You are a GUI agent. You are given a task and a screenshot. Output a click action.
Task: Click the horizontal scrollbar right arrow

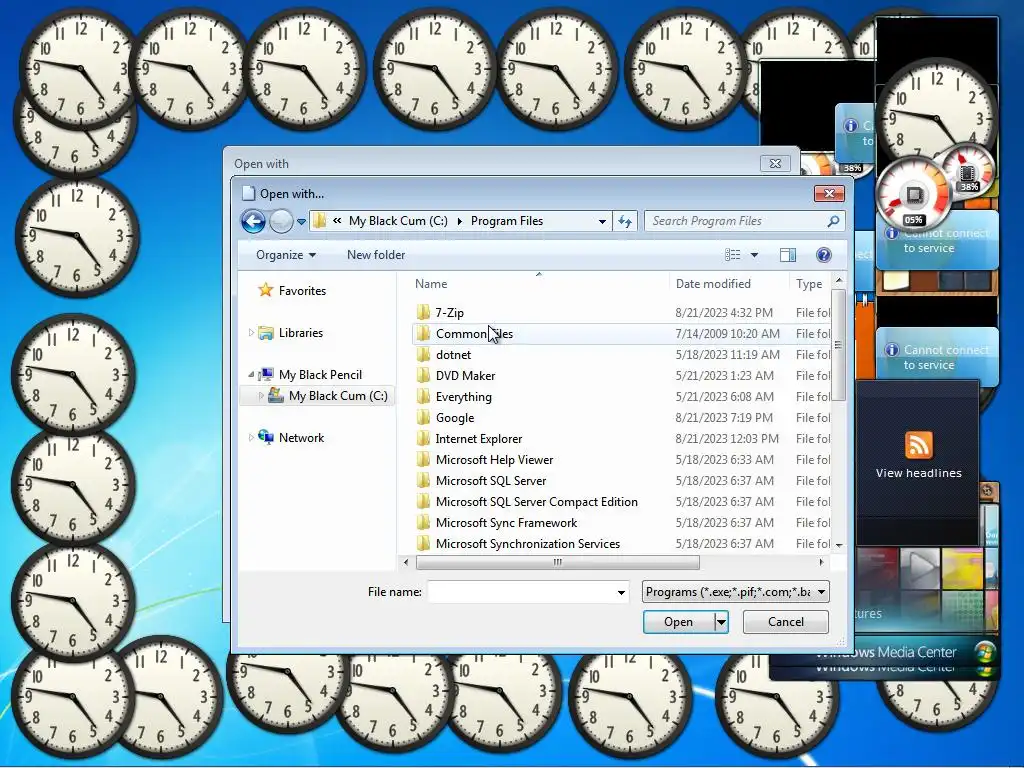point(822,562)
